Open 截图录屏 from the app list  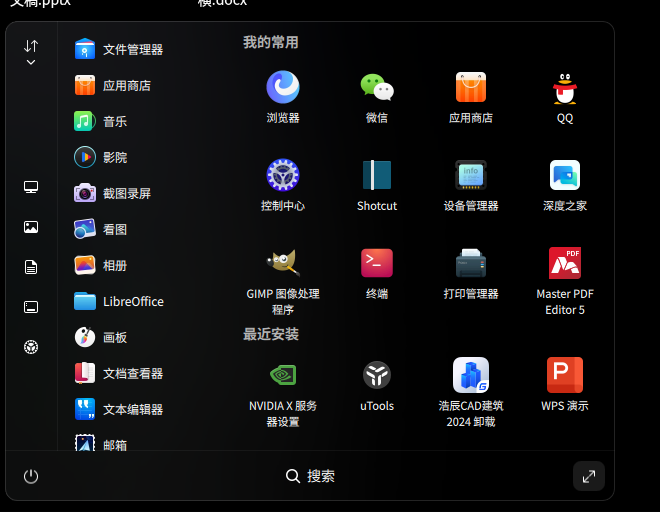[113, 193]
